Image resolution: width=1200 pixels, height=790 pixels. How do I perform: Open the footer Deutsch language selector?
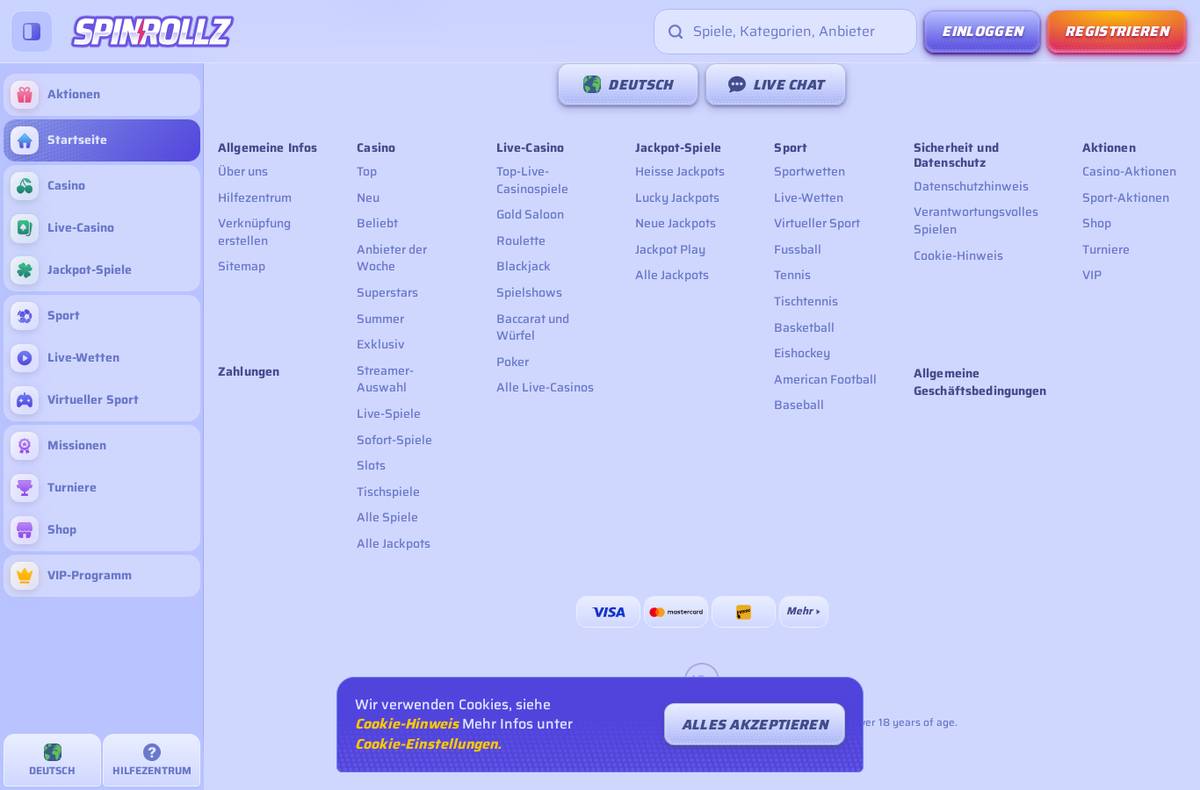(628, 85)
